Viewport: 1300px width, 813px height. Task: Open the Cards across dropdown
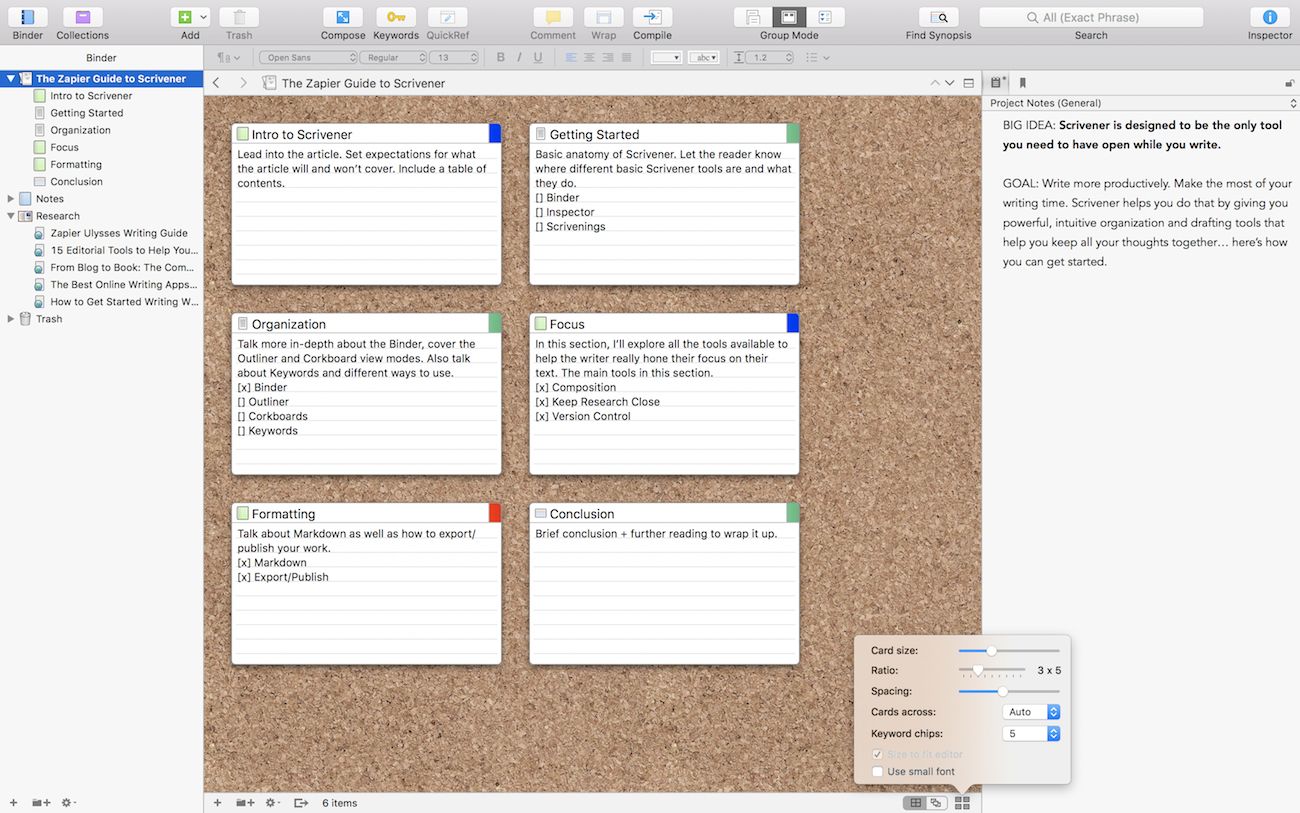tap(1031, 712)
